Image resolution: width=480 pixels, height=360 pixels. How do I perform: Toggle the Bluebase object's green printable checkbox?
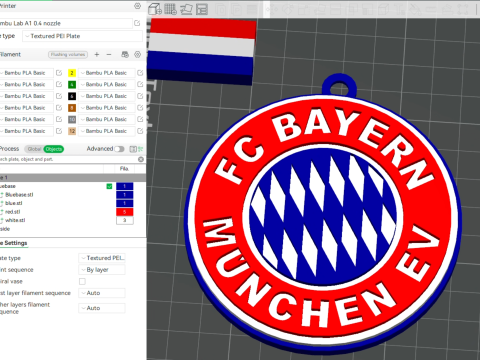coord(109,186)
